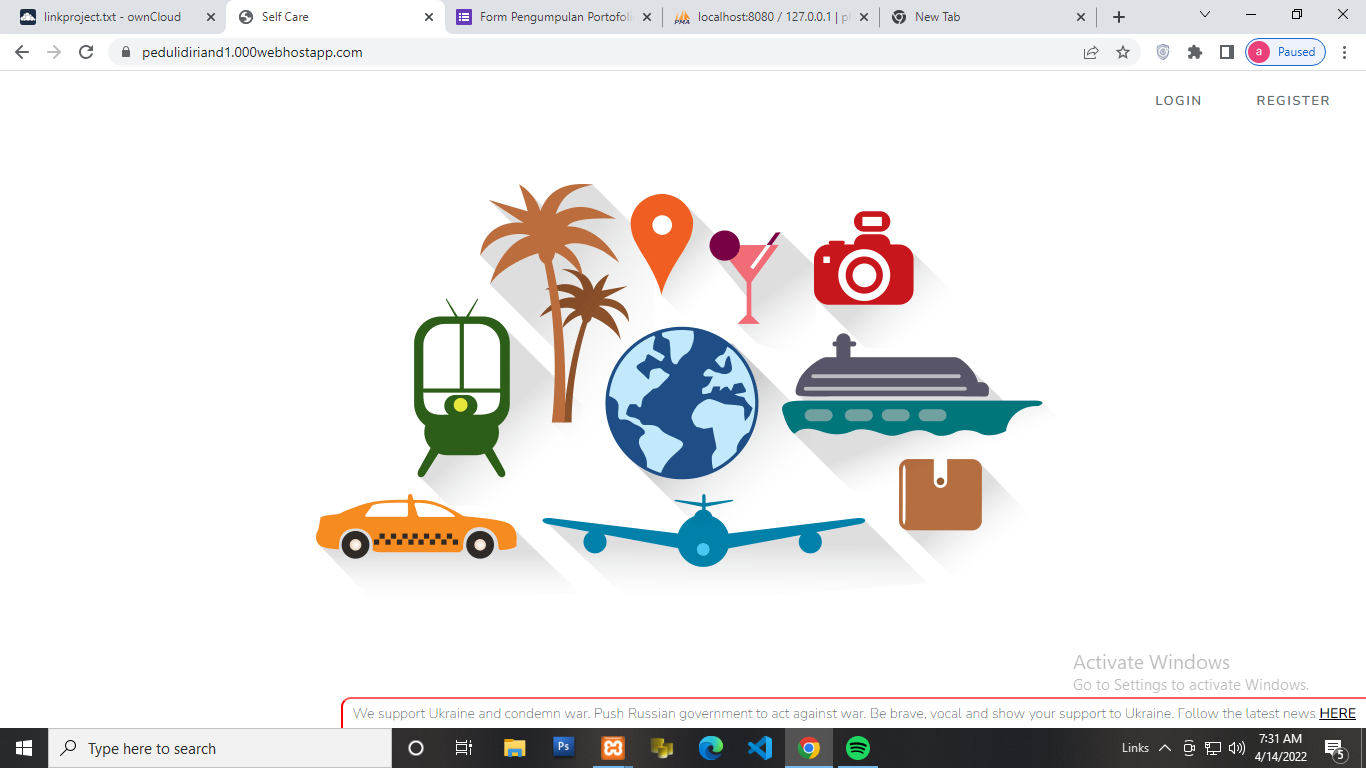Screen dimensions: 1366x768
Task: Open Spotify from the taskbar
Action: [857, 747]
